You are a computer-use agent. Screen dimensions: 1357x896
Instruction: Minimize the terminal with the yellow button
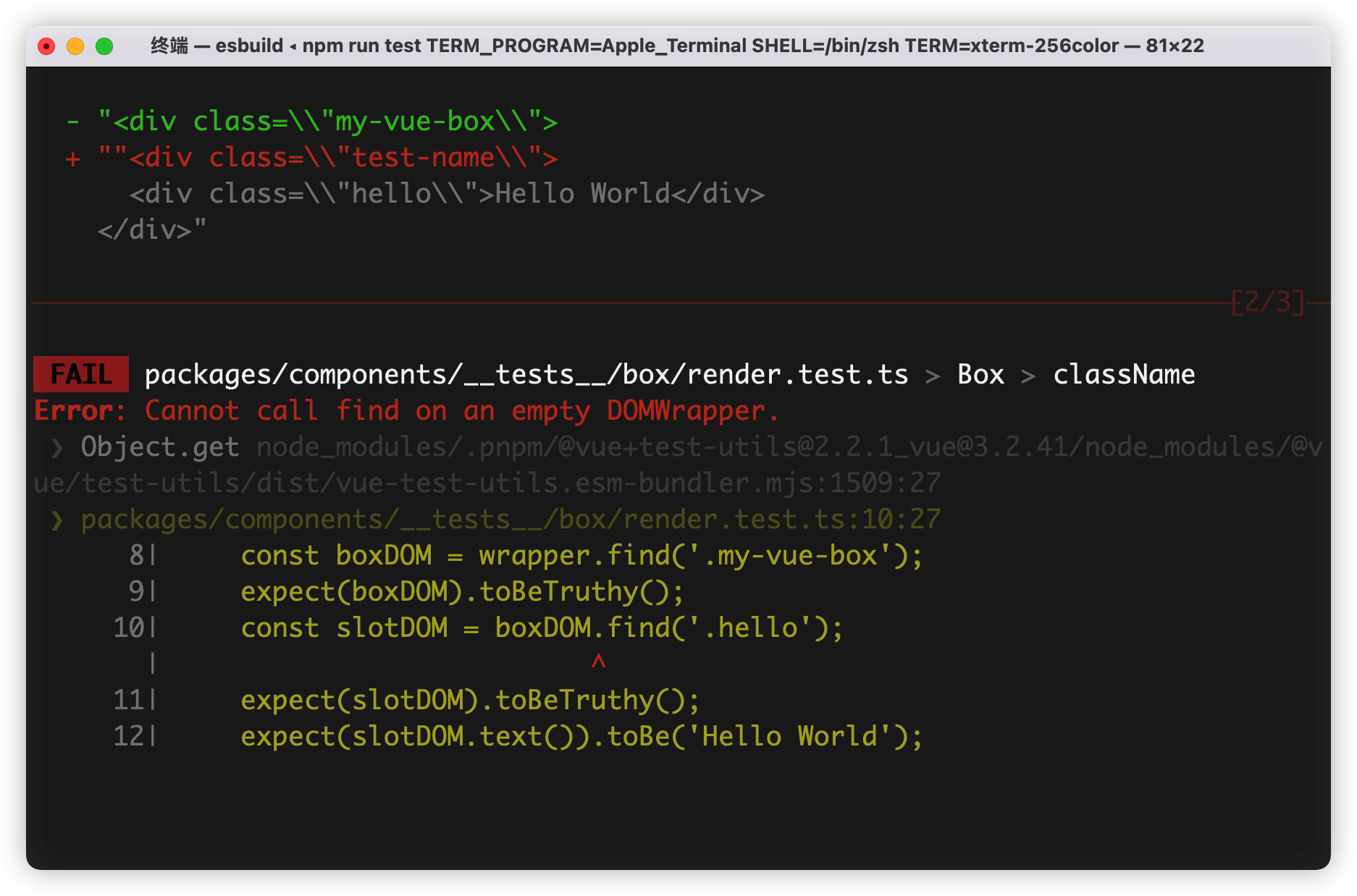pyautogui.click(x=75, y=46)
